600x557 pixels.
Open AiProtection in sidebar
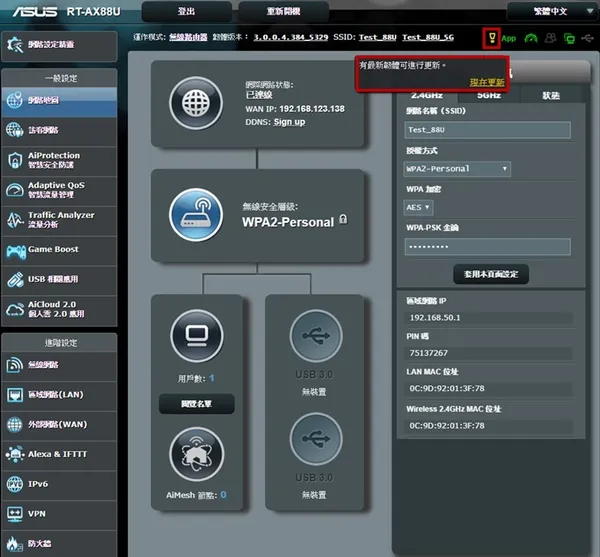click(x=59, y=161)
